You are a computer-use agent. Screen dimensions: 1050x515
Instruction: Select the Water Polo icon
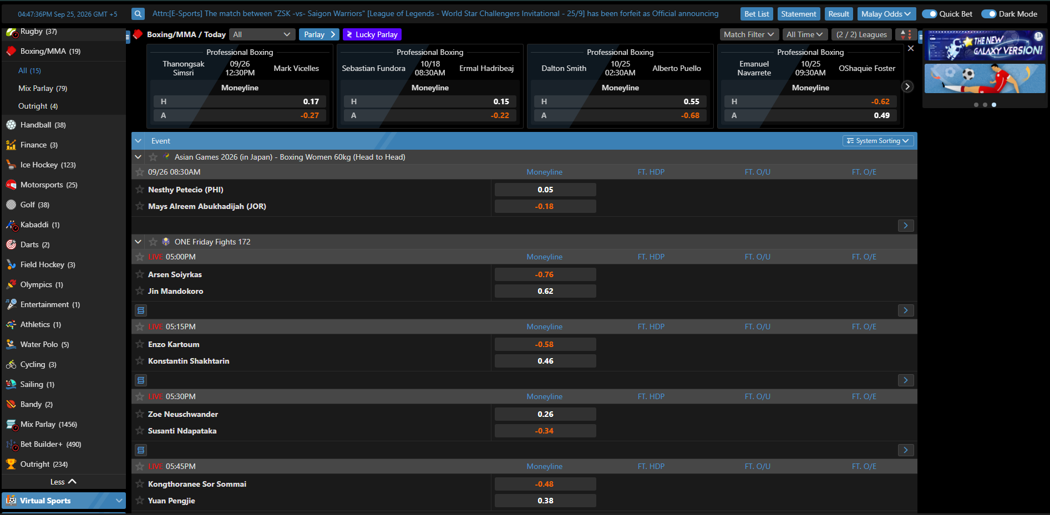tap(11, 345)
